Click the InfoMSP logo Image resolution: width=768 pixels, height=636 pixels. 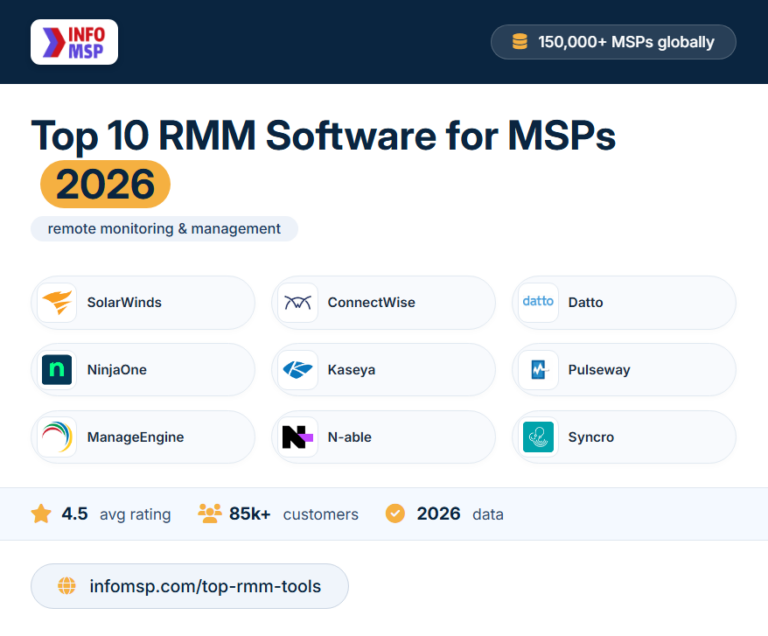74,42
